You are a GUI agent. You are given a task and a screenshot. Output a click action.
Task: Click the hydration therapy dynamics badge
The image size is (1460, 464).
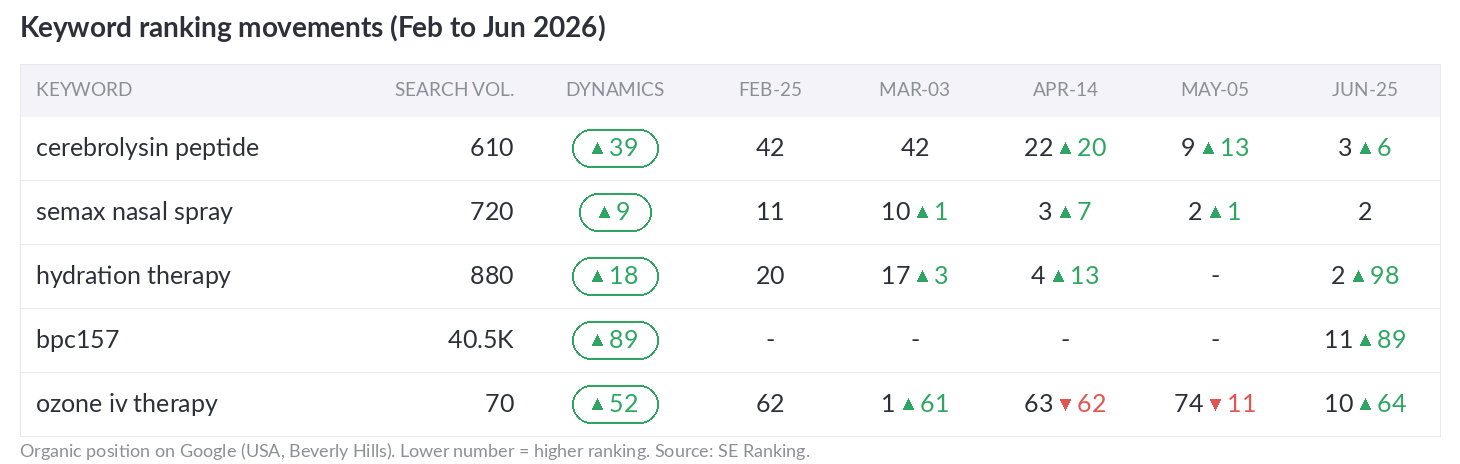(615, 276)
